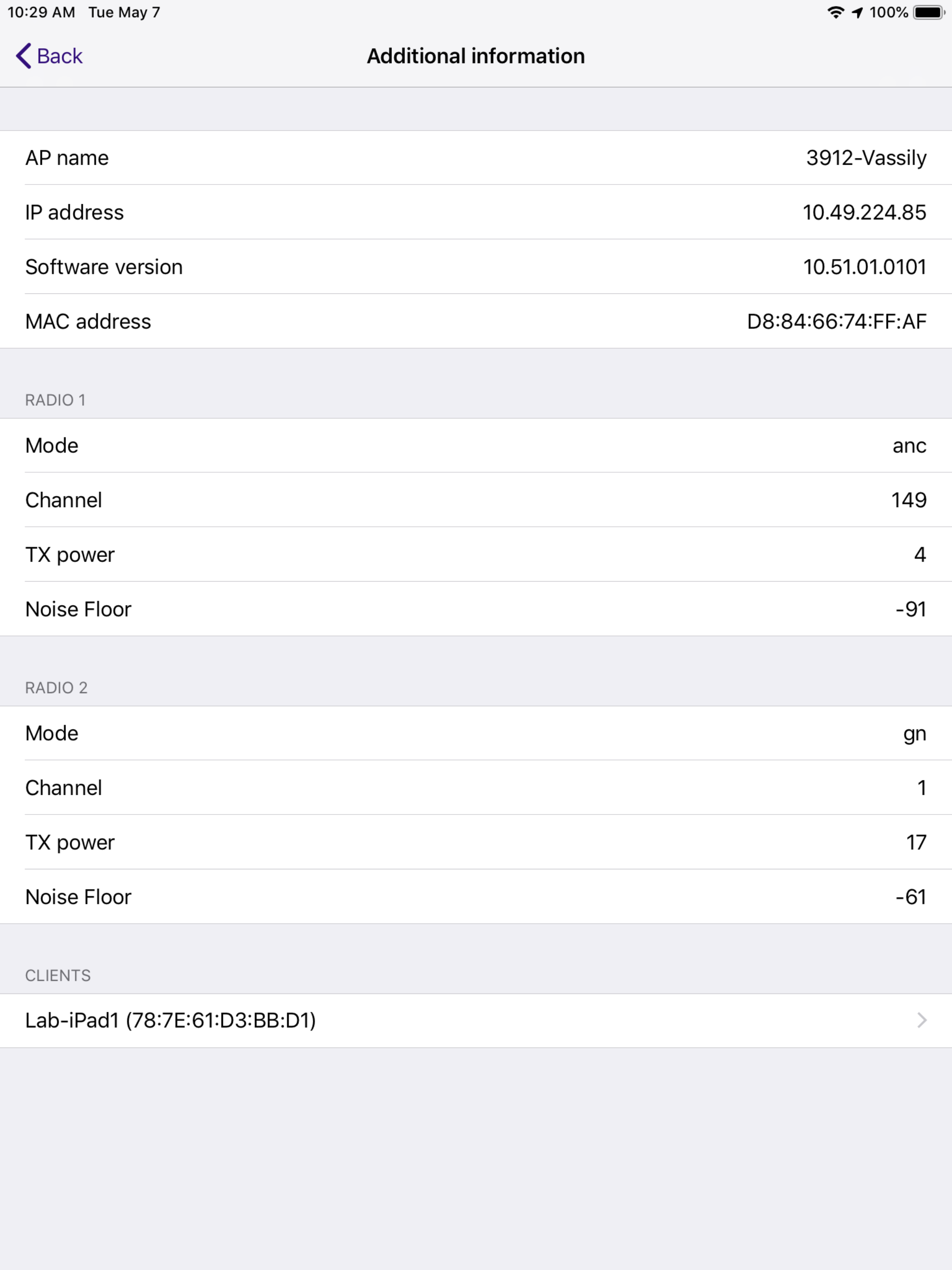Tap the IP address value 10.49.224.85
The image size is (952, 1270).
point(864,212)
